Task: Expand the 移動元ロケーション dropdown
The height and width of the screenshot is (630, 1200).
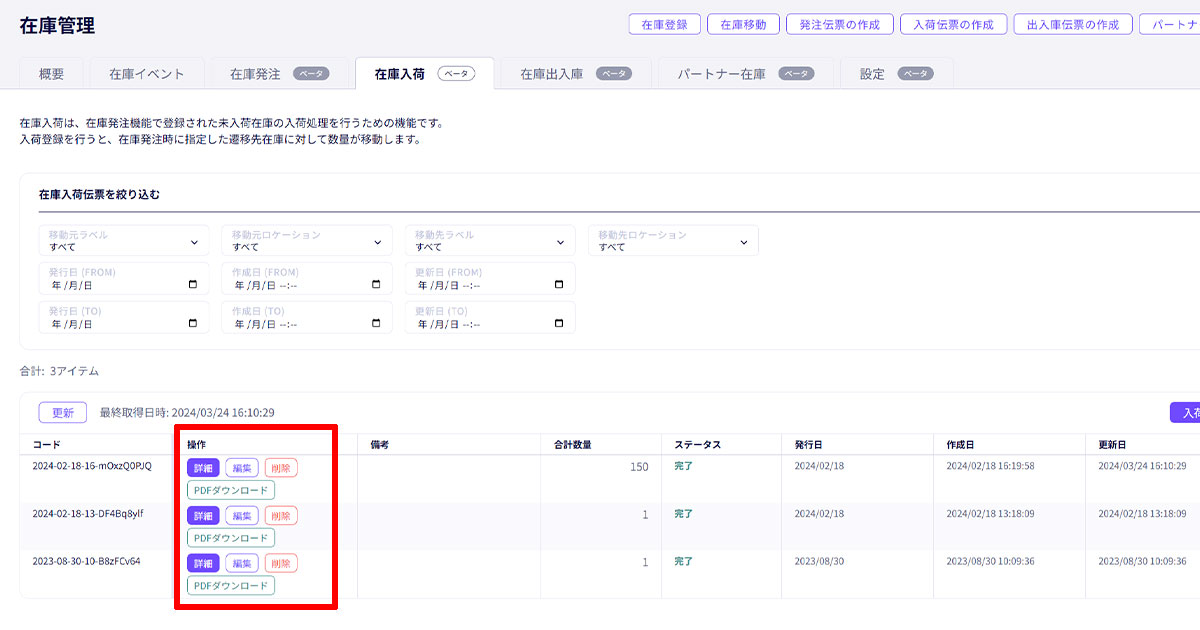Action: pyautogui.click(x=307, y=240)
